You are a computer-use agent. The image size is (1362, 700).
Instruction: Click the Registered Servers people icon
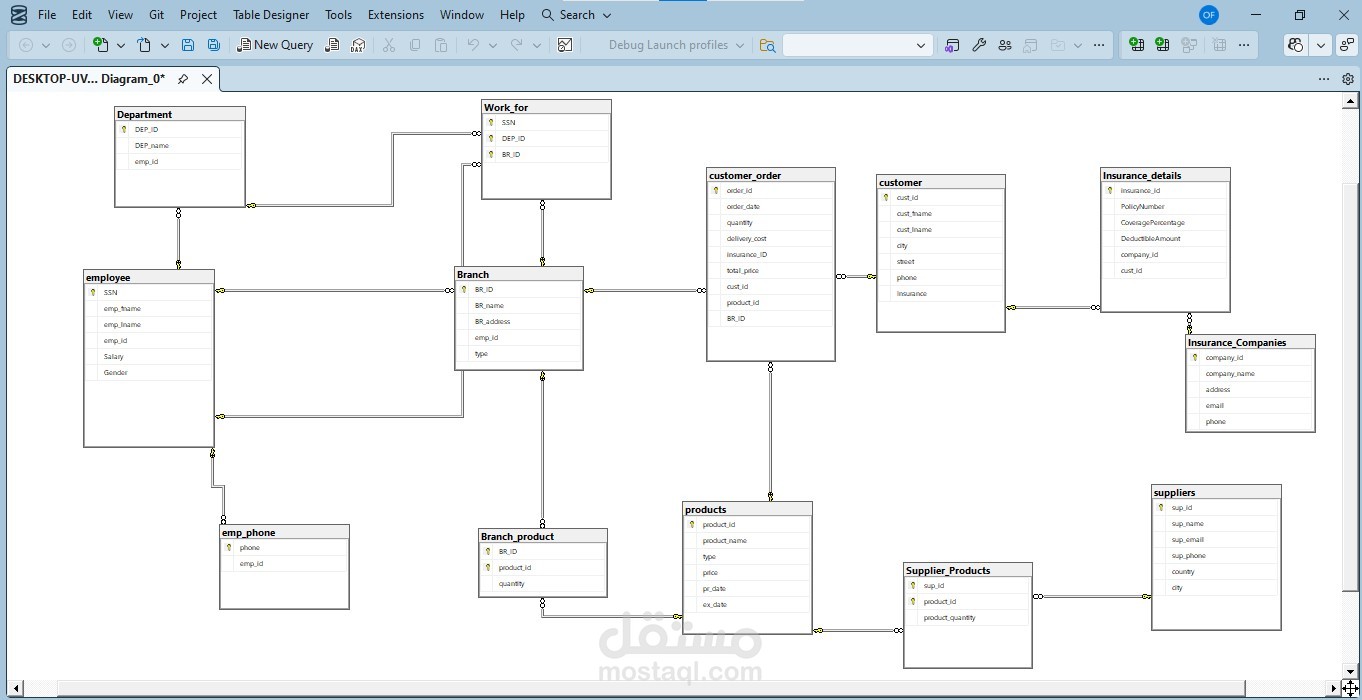pos(1005,45)
